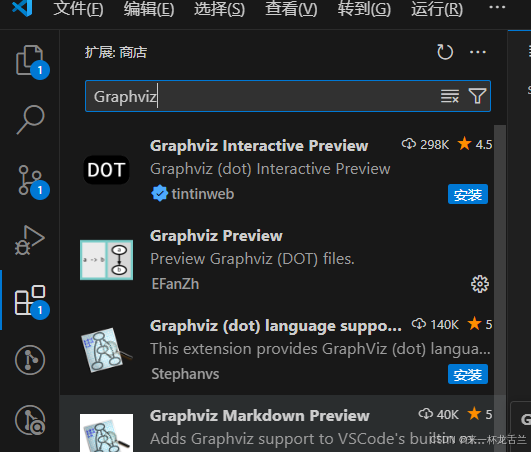Expand the menu bar overflow ellipsis
The width and height of the screenshot is (531, 452).
click(497, 7)
